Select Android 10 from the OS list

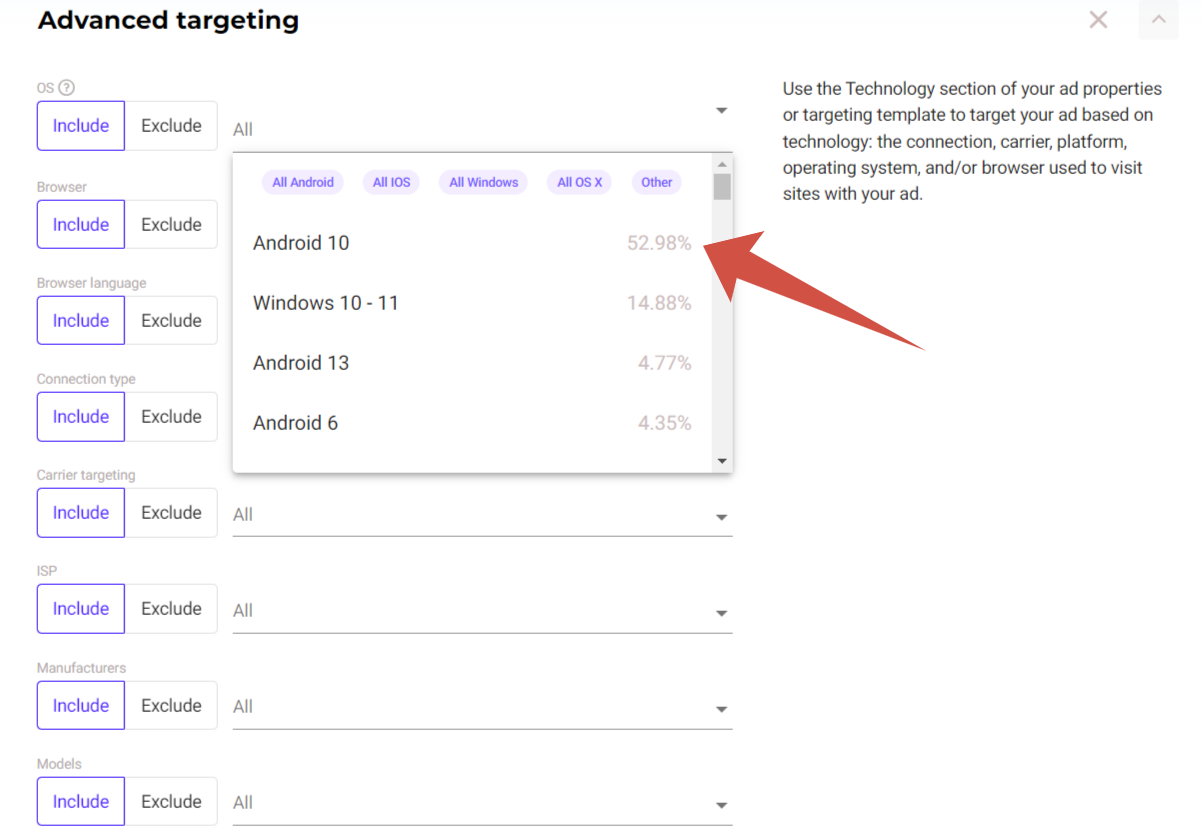pyautogui.click(x=301, y=243)
